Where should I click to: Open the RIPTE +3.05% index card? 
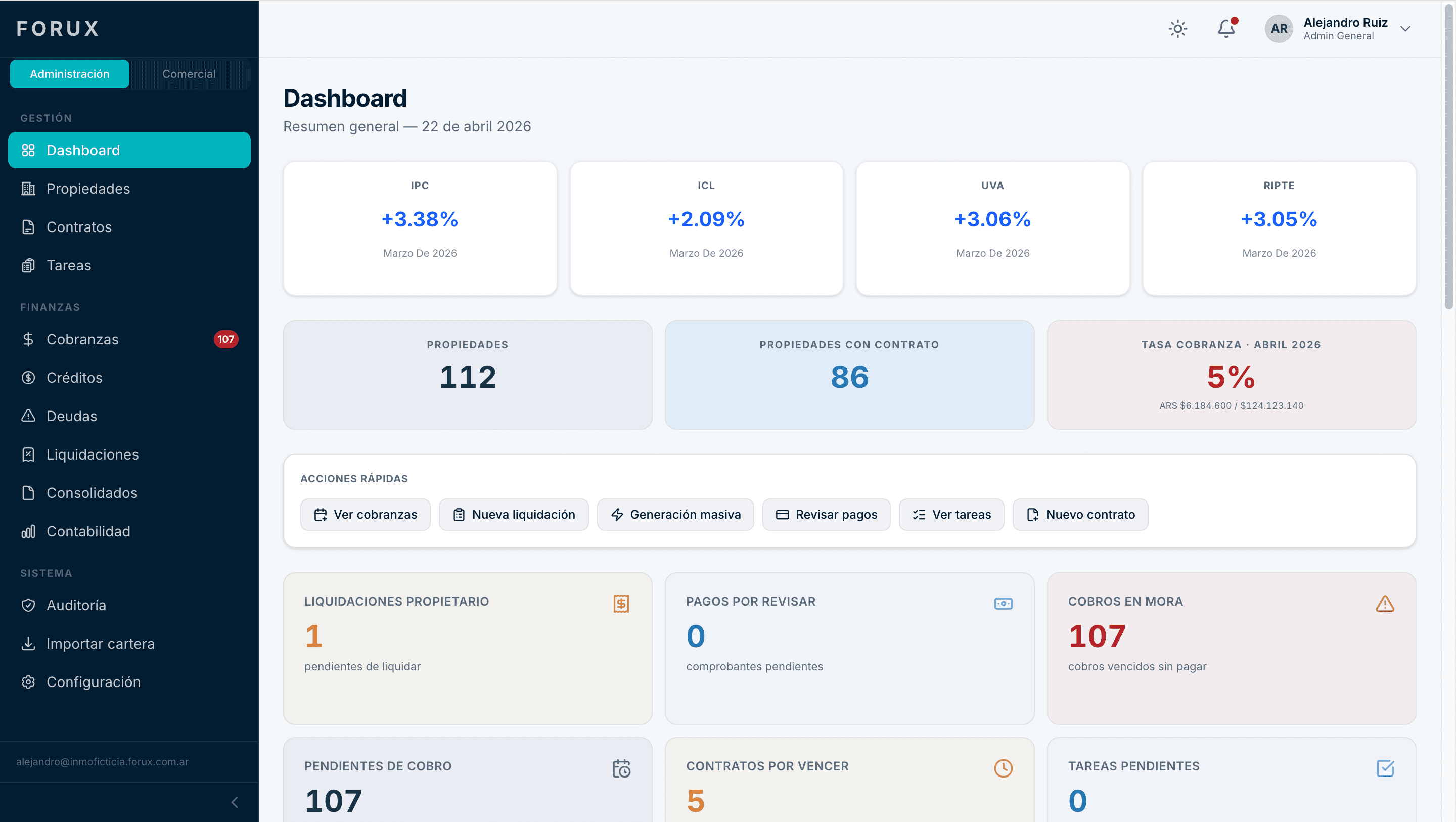tap(1279, 229)
